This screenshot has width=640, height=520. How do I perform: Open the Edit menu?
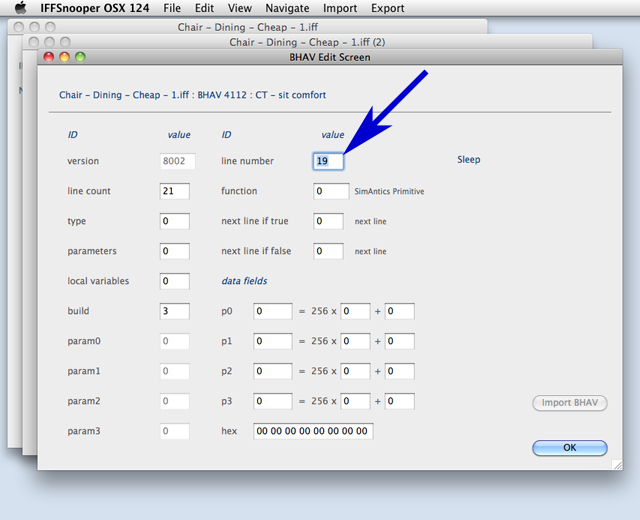[206, 8]
